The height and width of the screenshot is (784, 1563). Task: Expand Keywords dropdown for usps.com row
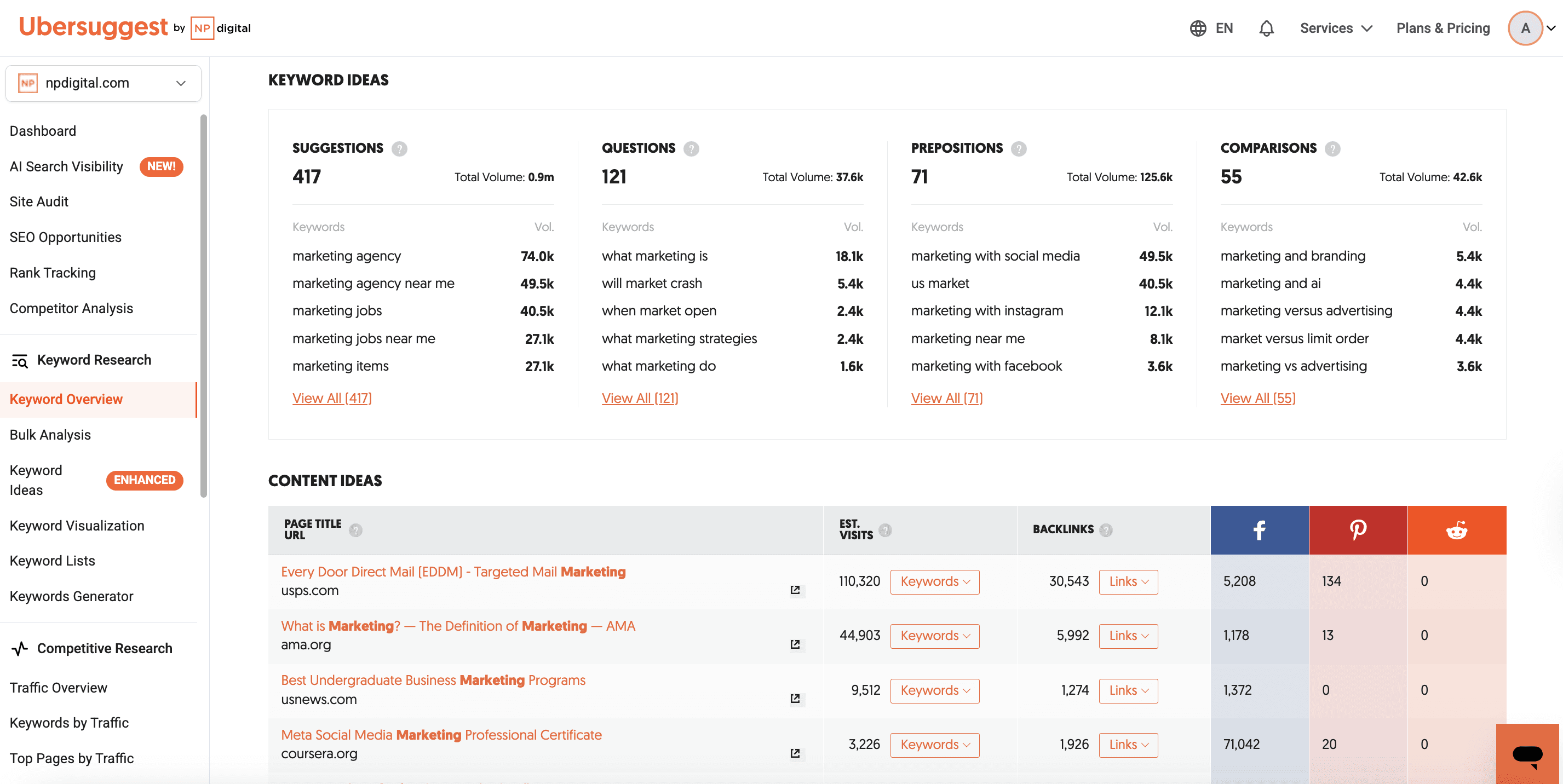tap(934, 581)
